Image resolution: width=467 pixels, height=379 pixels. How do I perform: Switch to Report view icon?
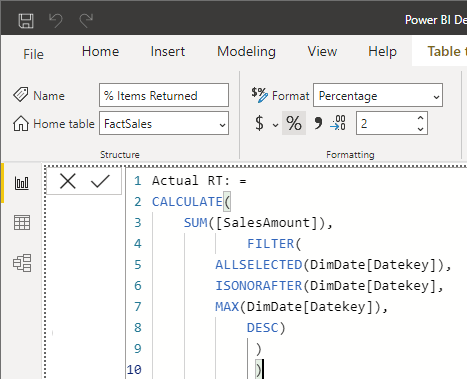point(22,183)
